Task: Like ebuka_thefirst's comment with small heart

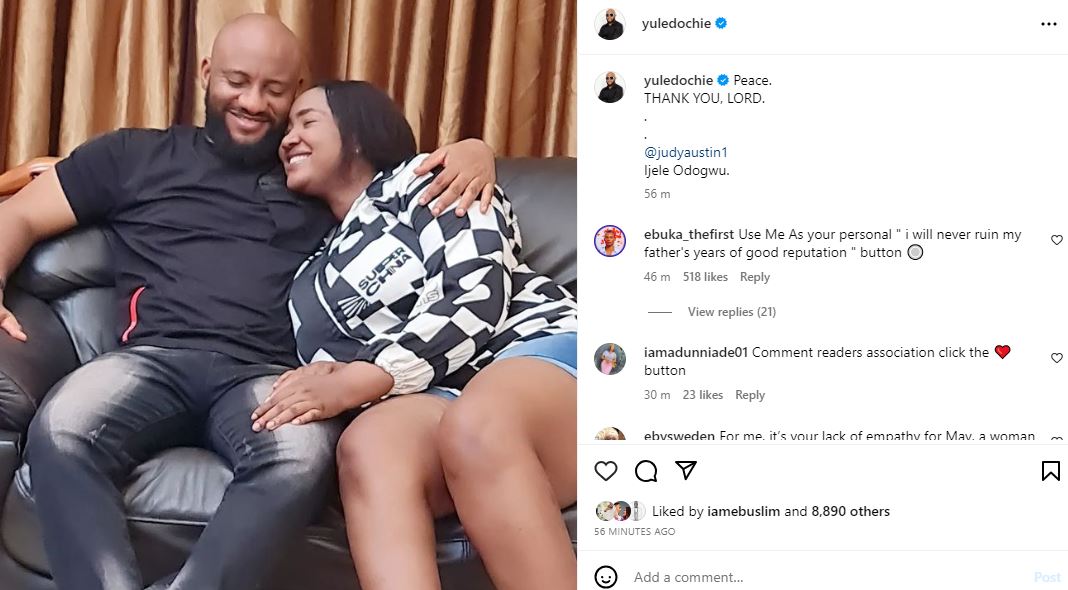Action: click(x=1056, y=240)
